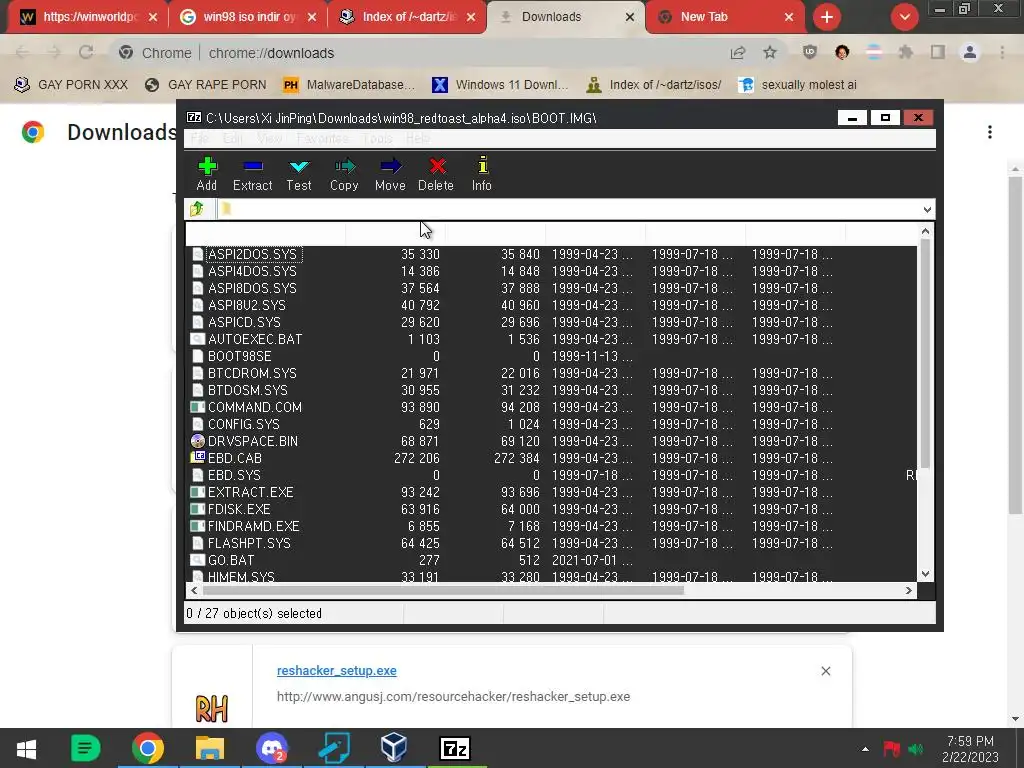The height and width of the screenshot is (768, 1024).
Task: Open the Chrome profile avatar menu
Action: [x=970, y=52]
